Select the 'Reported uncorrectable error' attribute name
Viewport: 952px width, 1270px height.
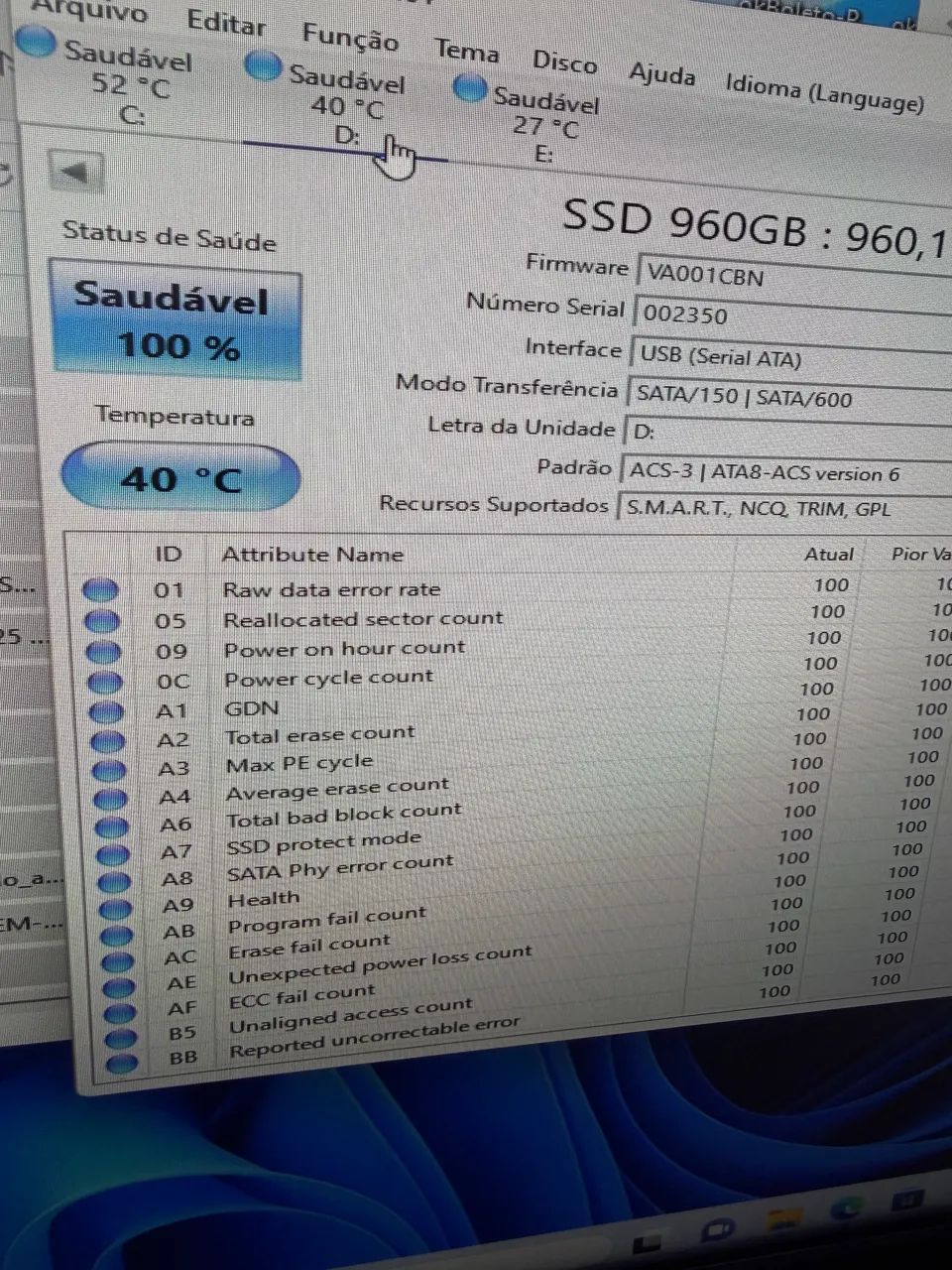click(375, 1037)
